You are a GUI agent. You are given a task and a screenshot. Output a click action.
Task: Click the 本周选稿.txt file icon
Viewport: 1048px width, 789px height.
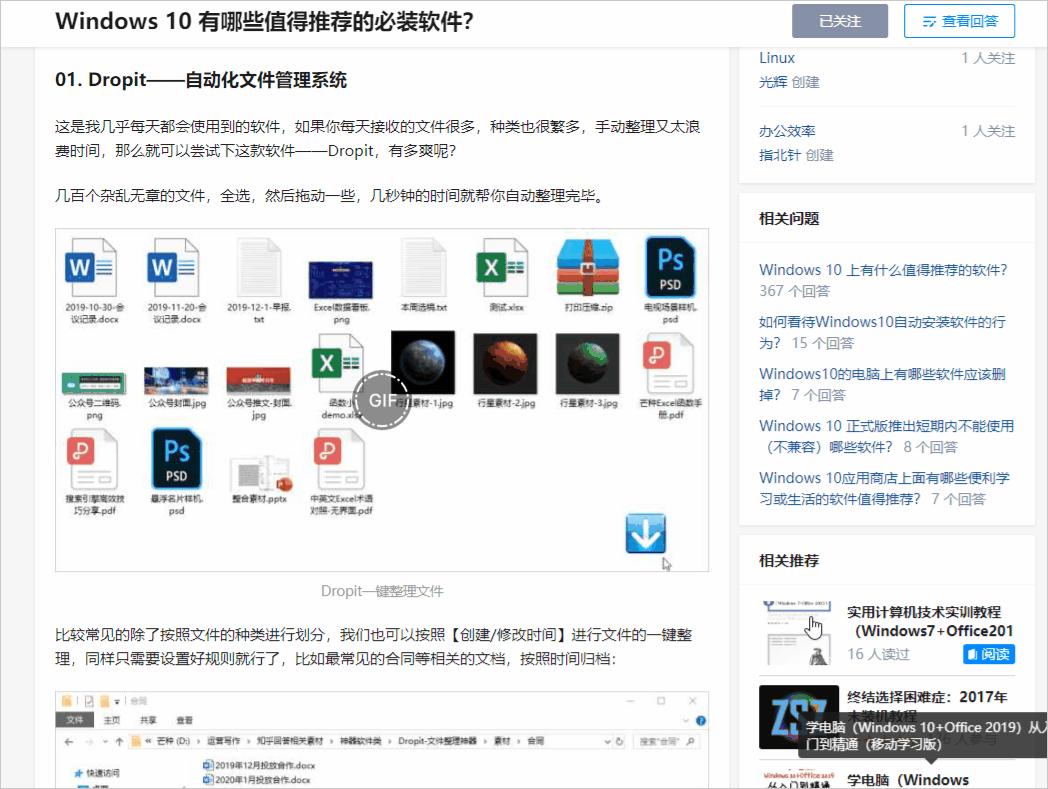click(423, 267)
